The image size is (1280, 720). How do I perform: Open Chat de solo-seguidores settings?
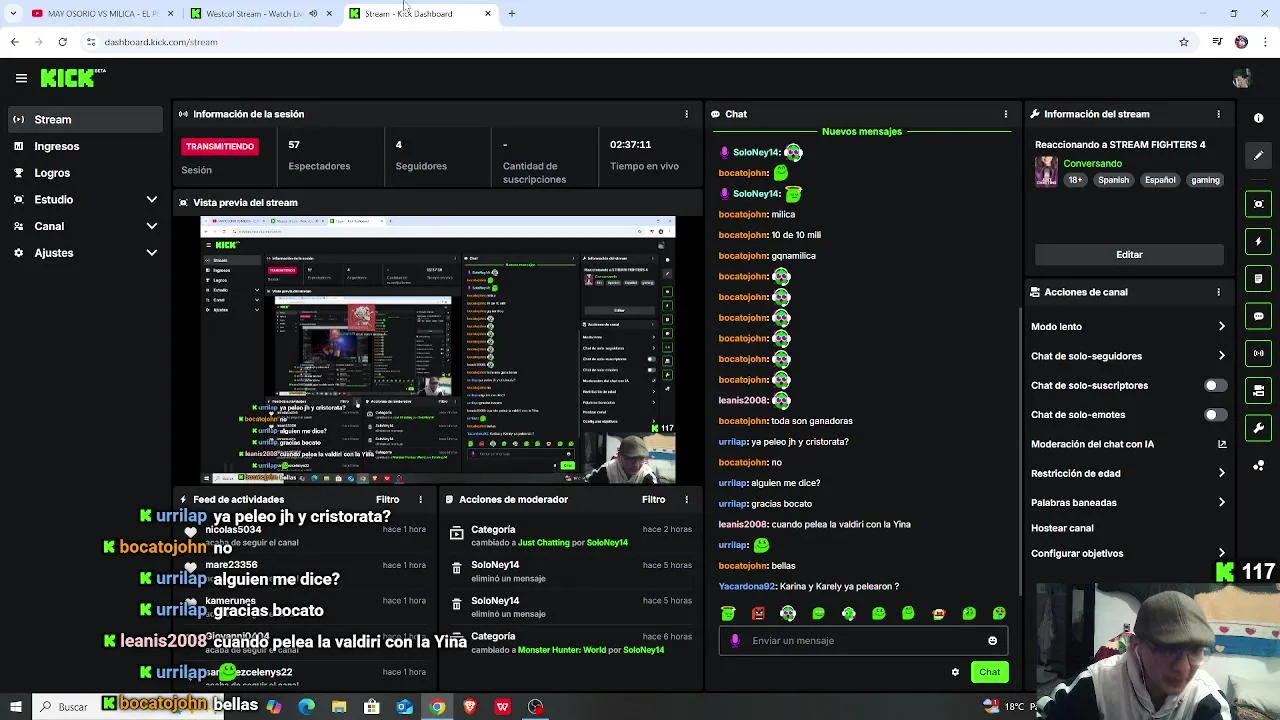(x=1128, y=356)
